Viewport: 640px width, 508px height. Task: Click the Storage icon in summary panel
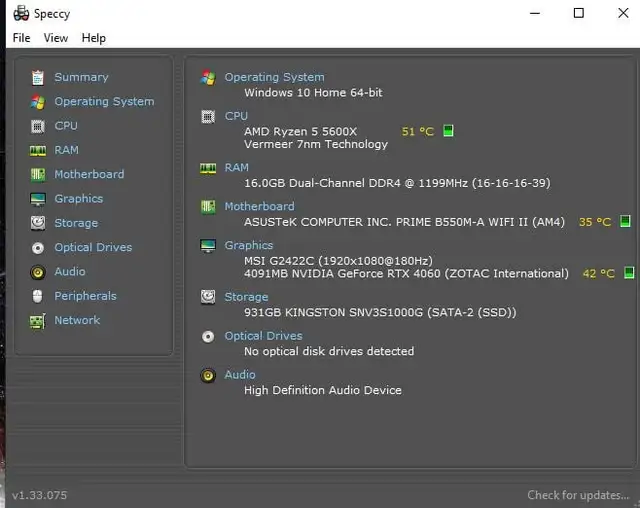(x=208, y=297)
